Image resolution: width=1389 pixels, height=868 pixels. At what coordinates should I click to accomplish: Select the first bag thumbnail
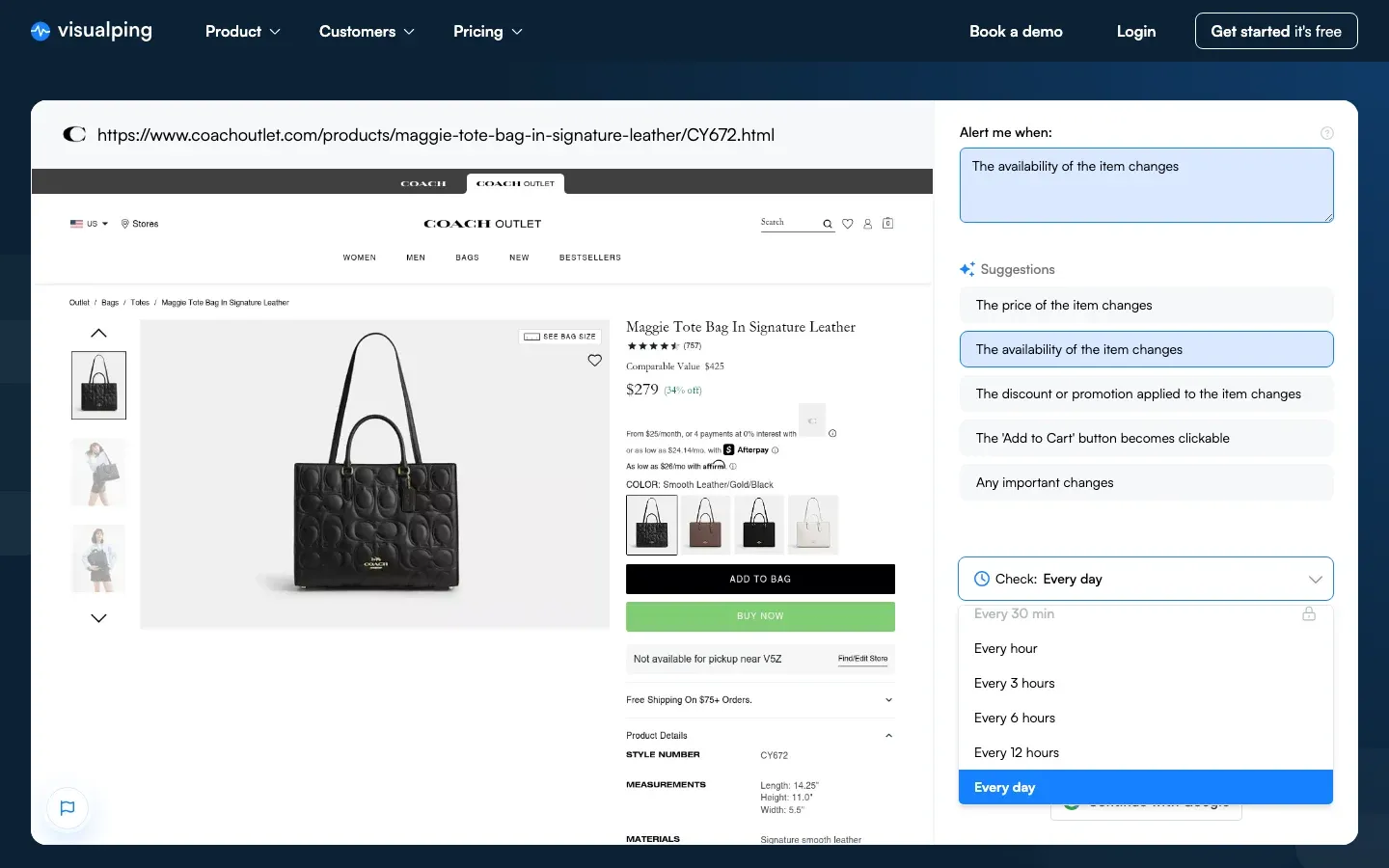(x=98, y=385)
